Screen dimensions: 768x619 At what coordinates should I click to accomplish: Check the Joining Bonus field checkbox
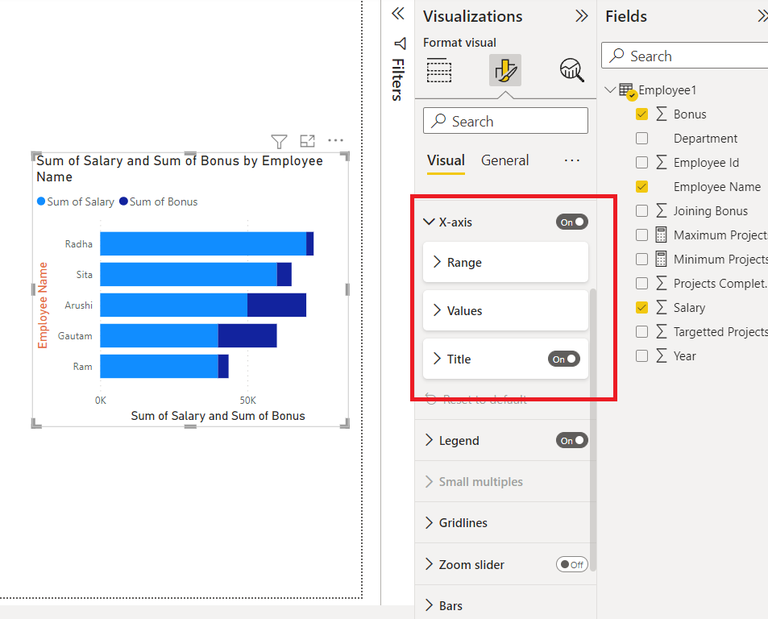pos(642,211)
